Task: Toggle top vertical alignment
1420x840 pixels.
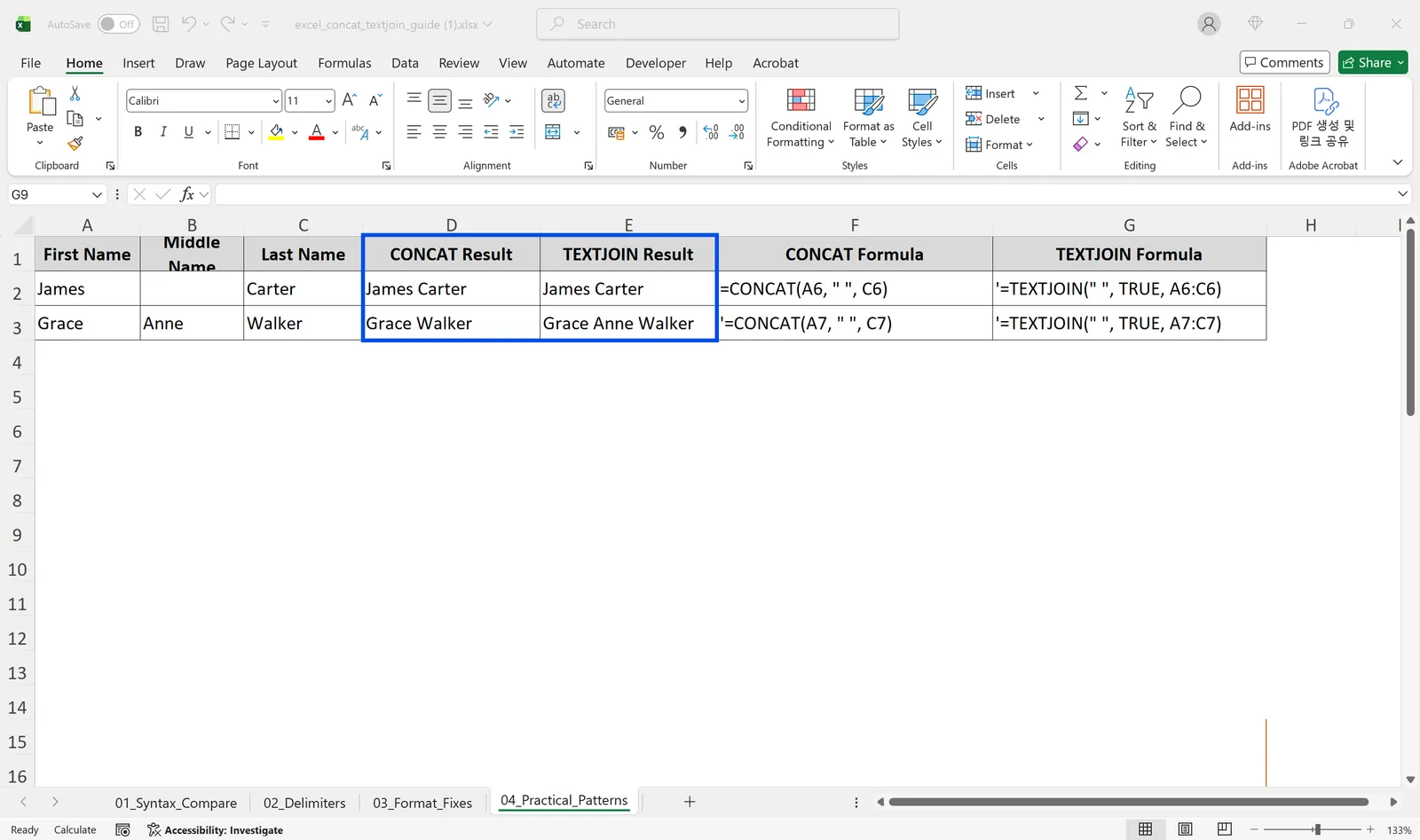Action: pyautogui.click(x=414, y=100)
